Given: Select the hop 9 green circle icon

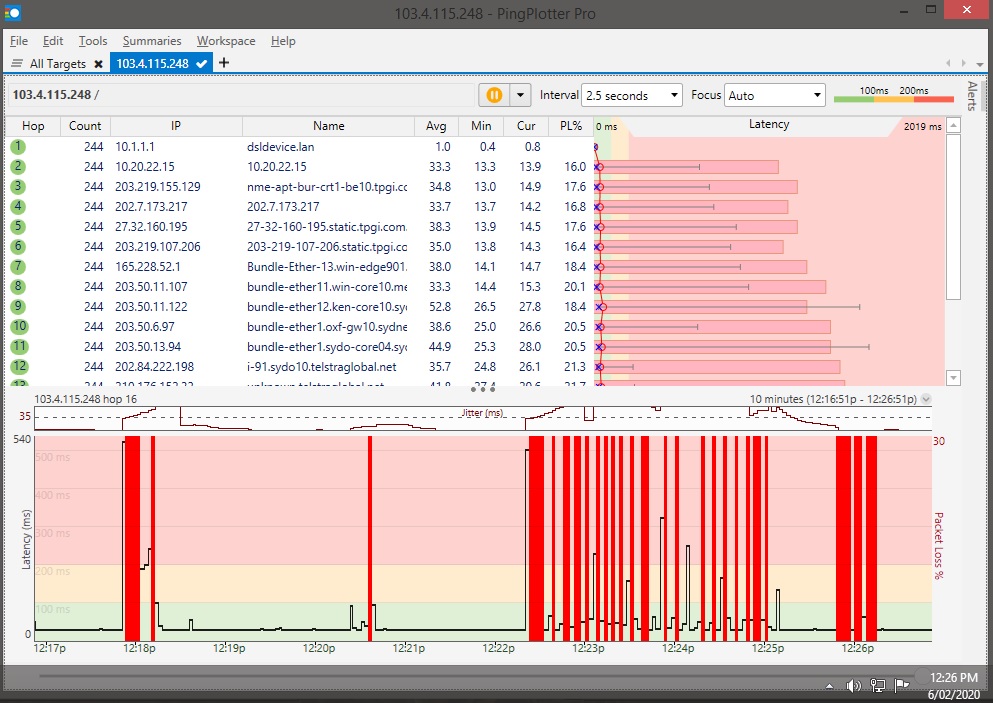Looking at the screenshot, I should (x=18, y=306).
